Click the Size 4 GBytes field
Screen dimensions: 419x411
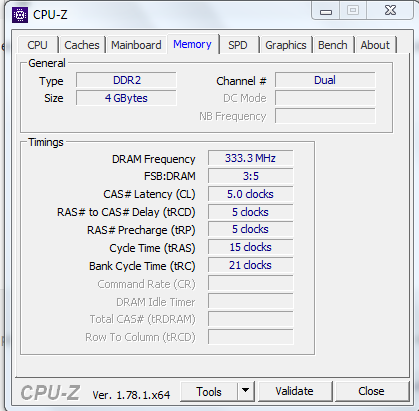click(126, 98)
